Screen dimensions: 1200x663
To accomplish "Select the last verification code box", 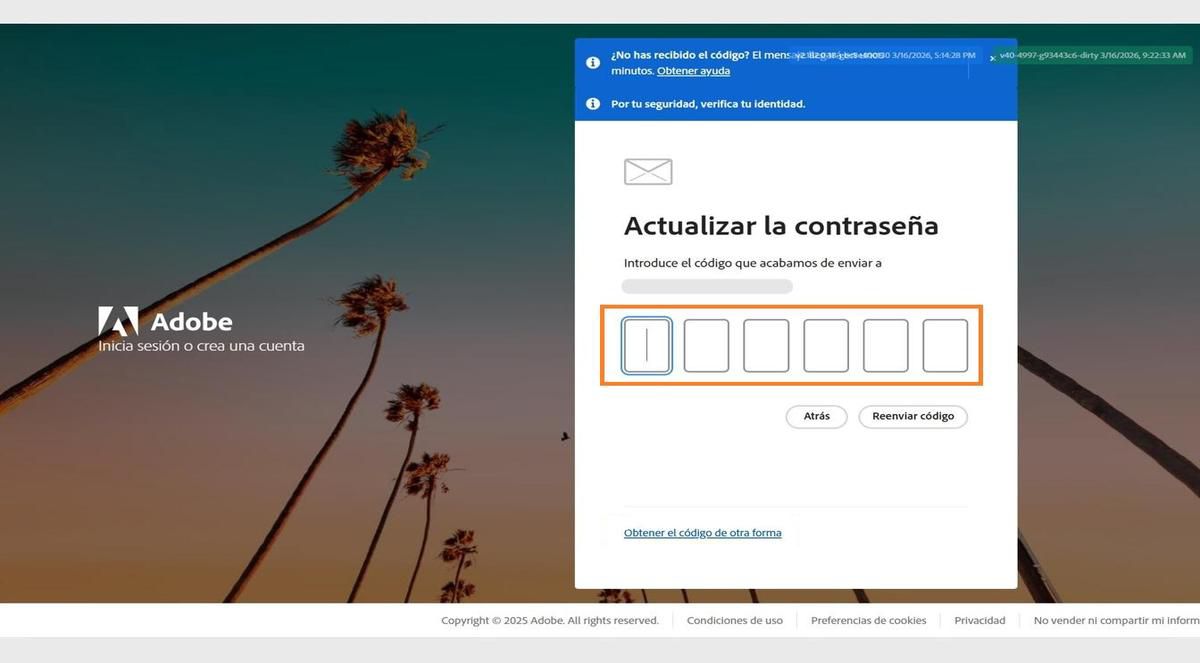I will click(x=945, y=345).
